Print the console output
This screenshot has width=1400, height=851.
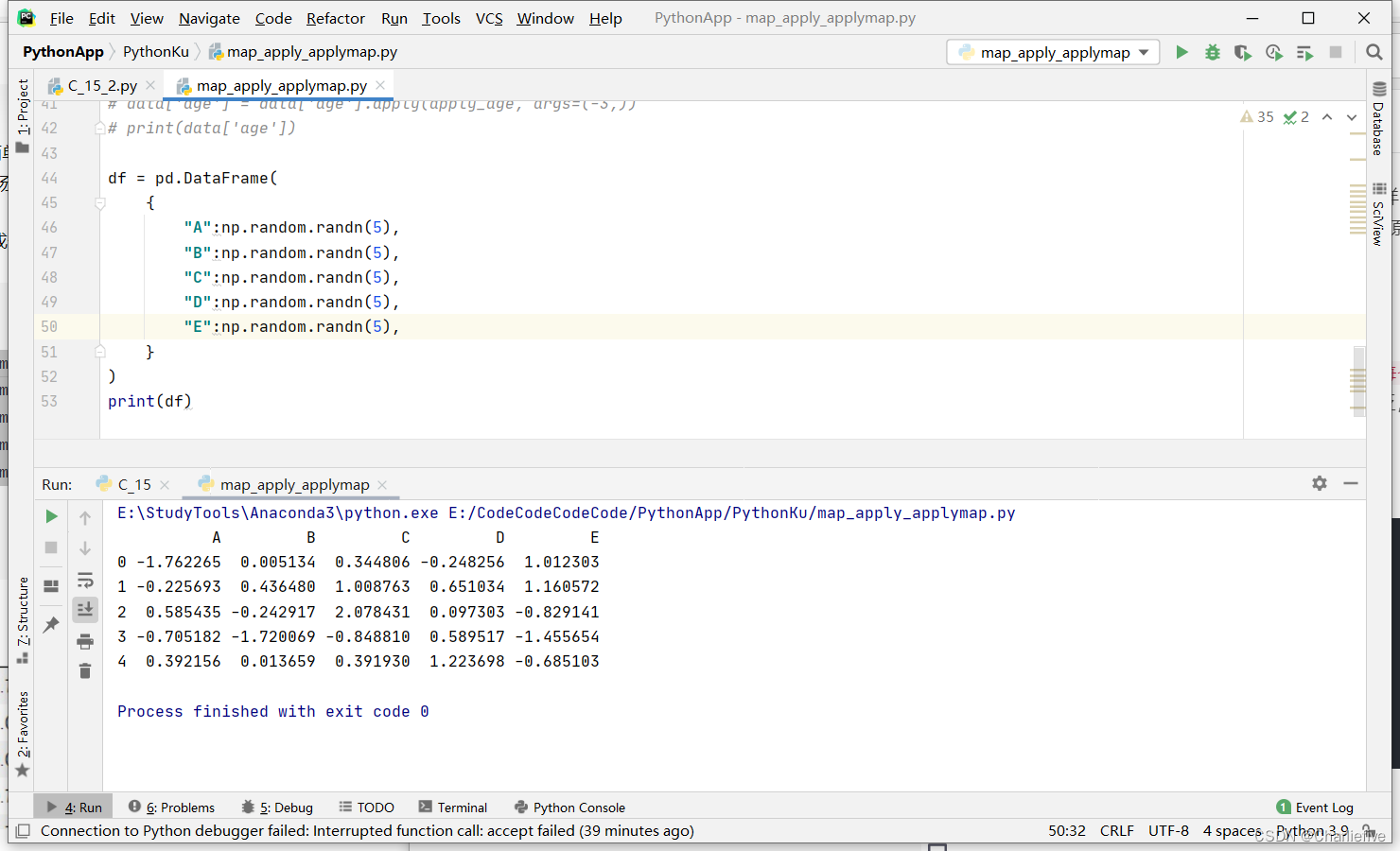tap(85, 641)
